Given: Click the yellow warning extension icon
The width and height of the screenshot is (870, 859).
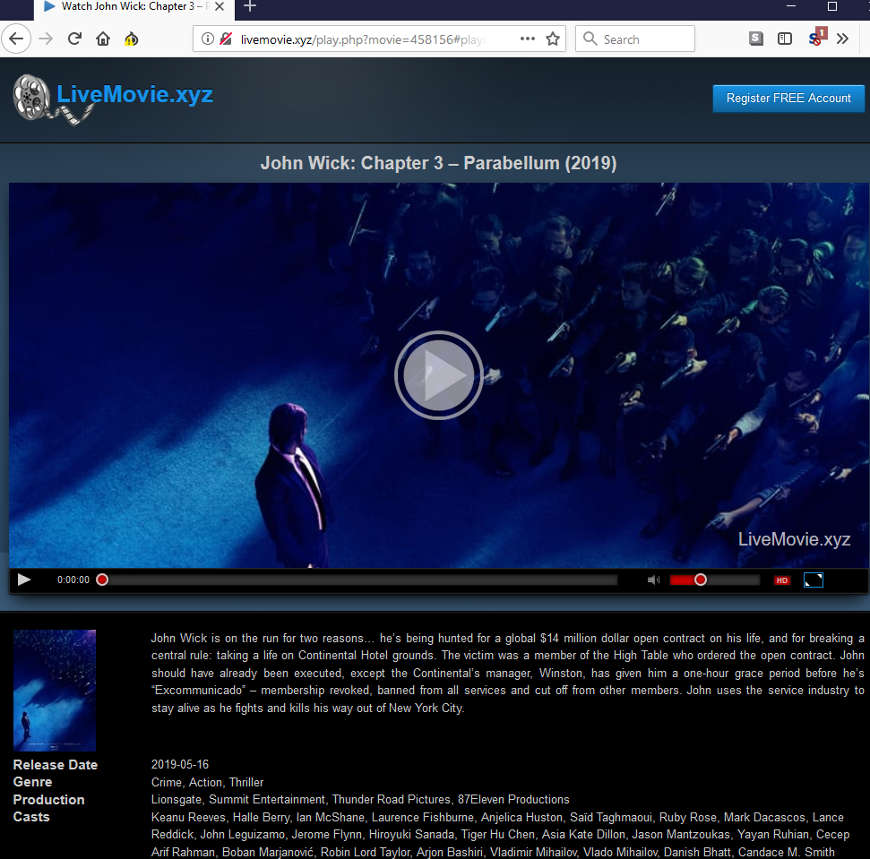Looking at the screenshot, I should coord(131,39).
